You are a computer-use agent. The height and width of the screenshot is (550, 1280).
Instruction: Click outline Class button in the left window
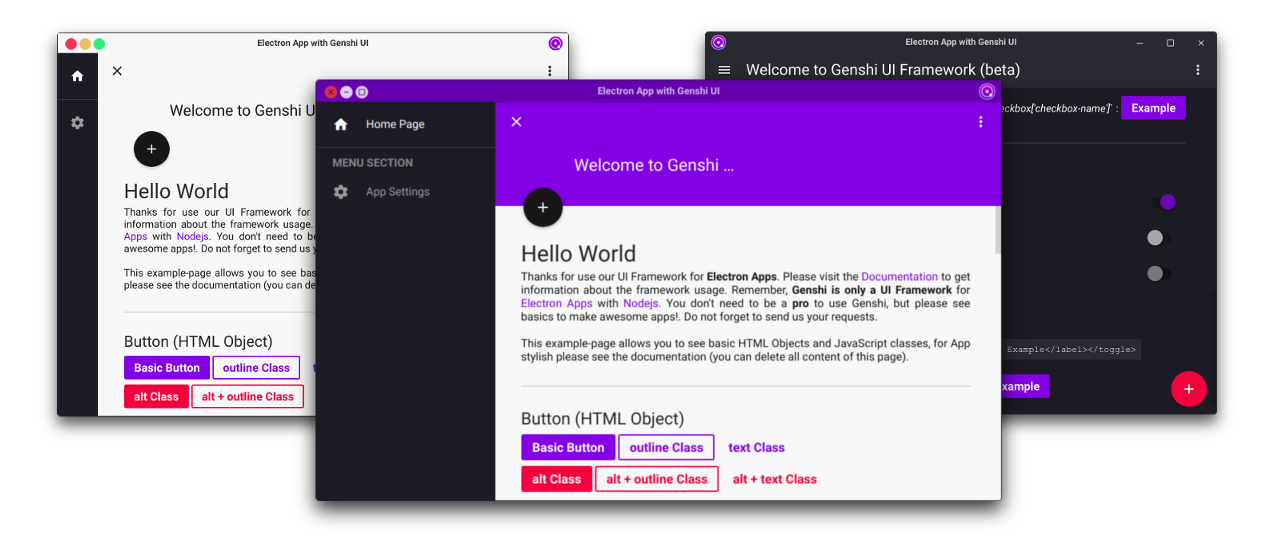tap(256, 368)
